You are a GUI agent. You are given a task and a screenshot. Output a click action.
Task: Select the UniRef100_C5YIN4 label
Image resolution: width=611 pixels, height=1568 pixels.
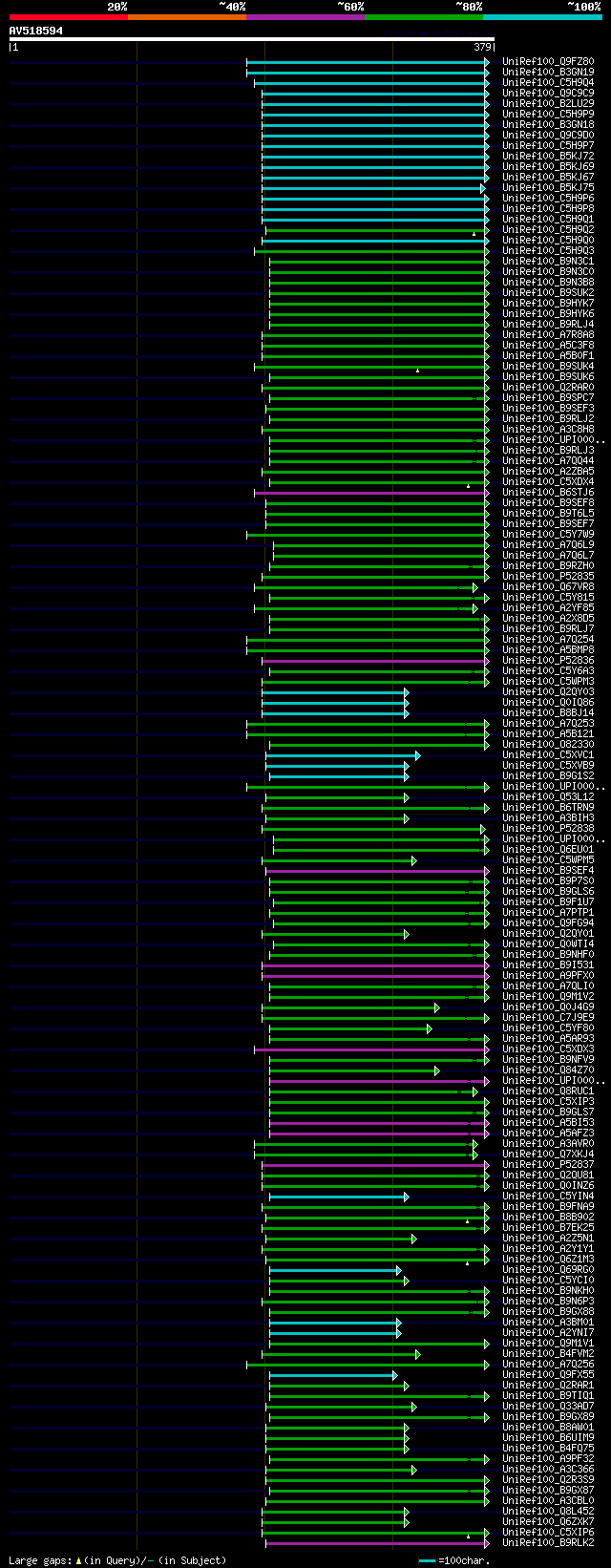[x=548, y=1197]
